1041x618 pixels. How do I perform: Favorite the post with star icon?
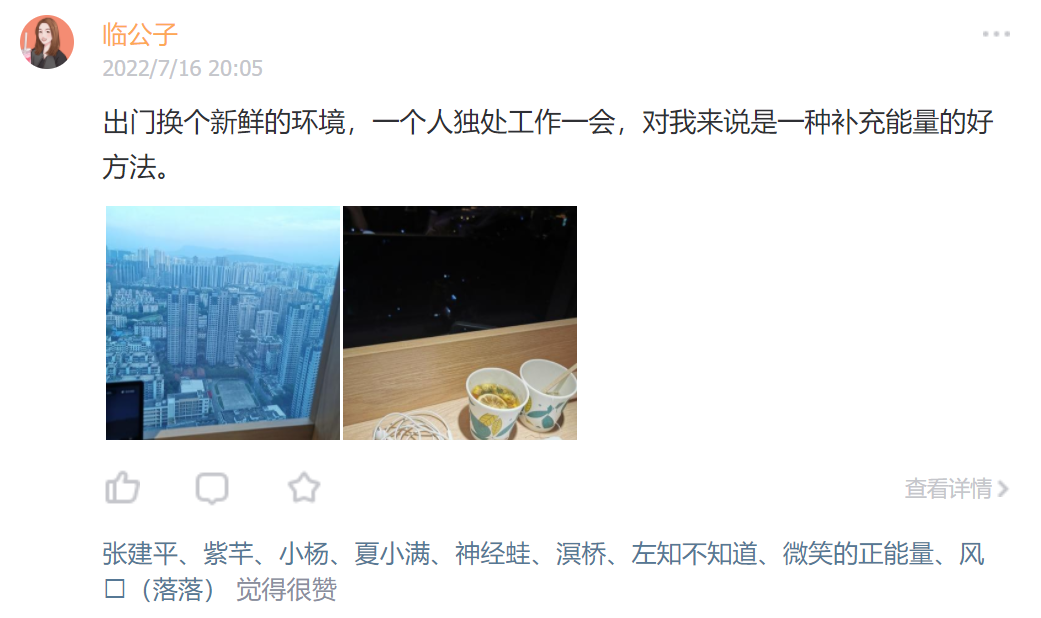point(304,487)
